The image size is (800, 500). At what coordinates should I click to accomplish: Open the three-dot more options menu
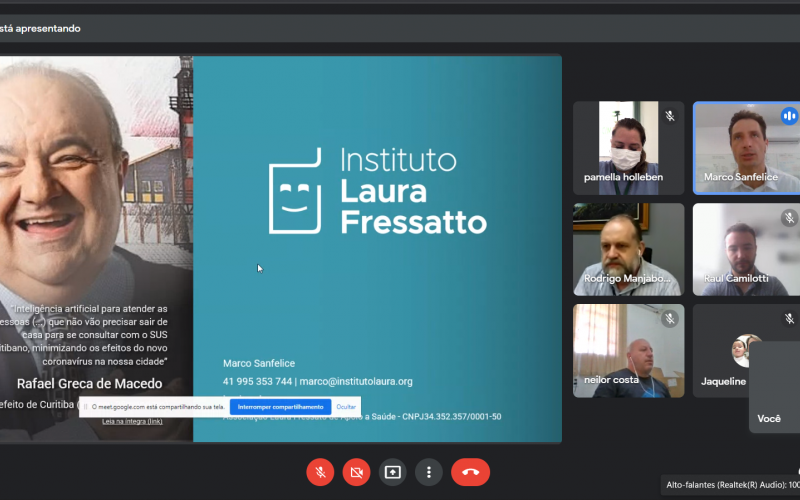click(x=429, y=472)
